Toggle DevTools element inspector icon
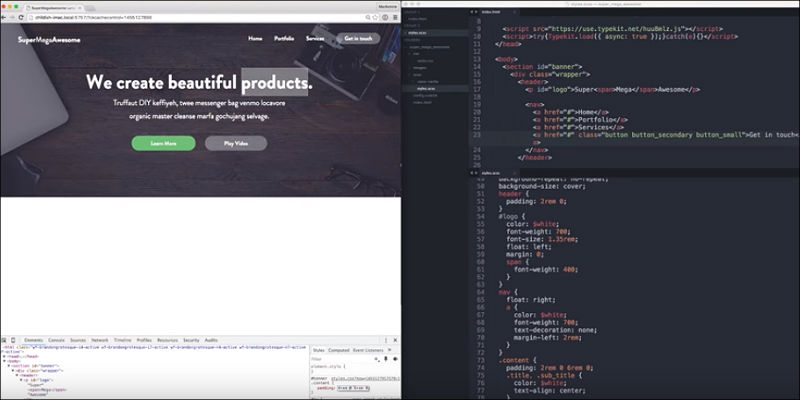The width and height of the screenshot is (800, 400). [4, 340]
